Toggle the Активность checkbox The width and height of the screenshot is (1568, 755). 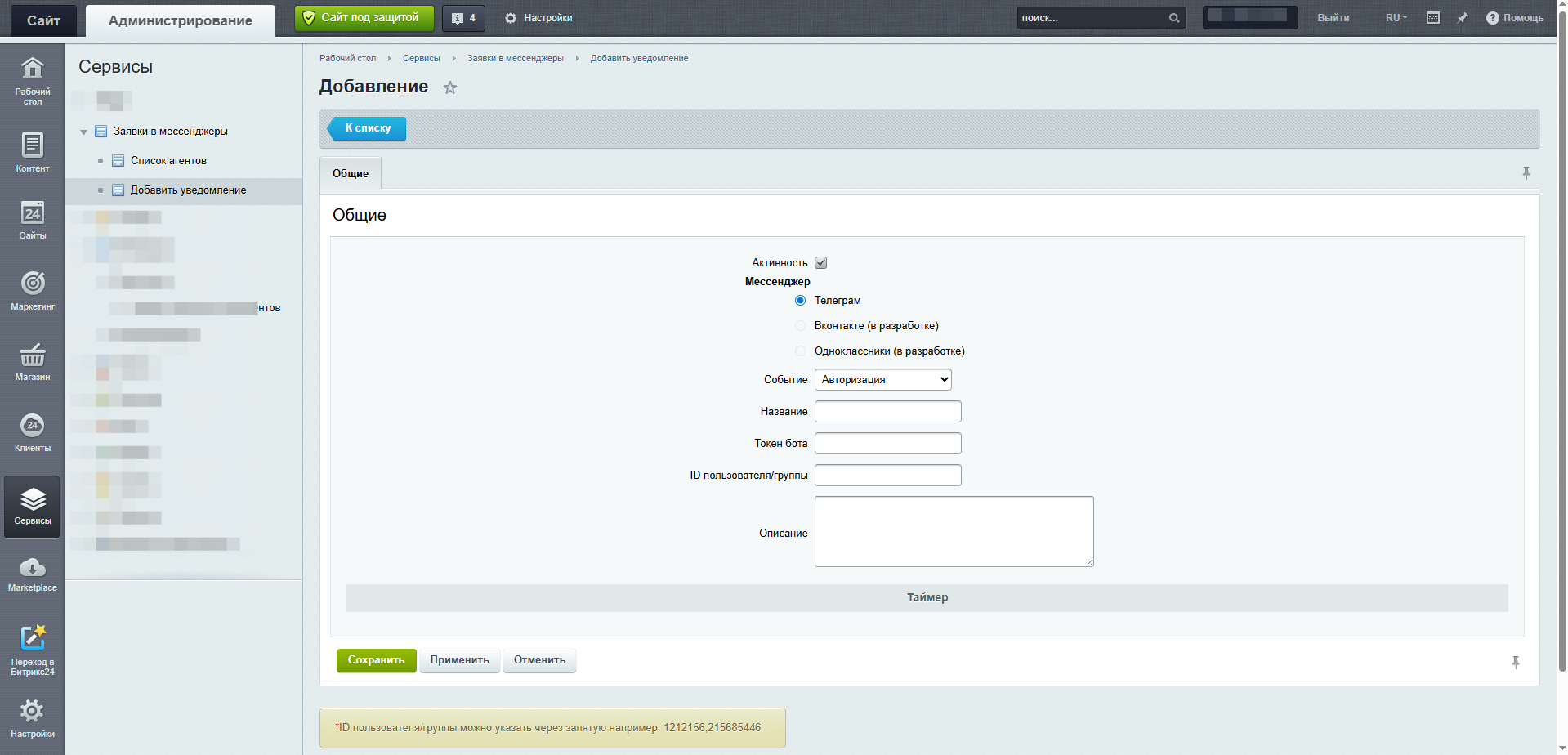[x=820, y=263]
